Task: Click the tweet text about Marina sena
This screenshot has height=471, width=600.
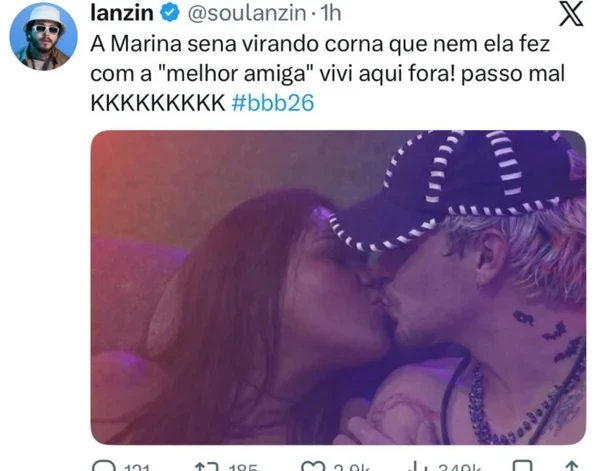Action: click(328, 73)
